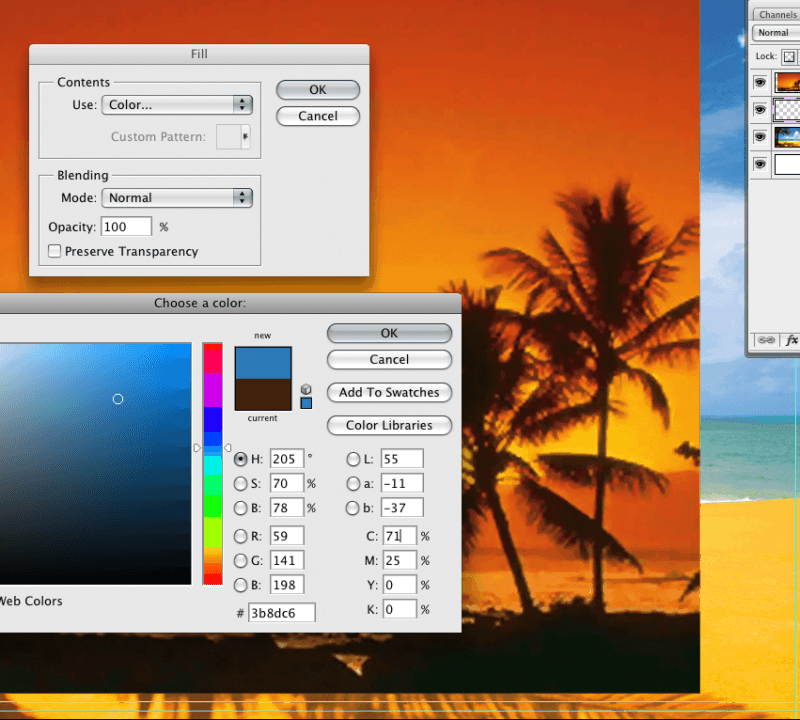Select the S saturation radio button
The image size is (800, 720).
[x=240, y=483]
